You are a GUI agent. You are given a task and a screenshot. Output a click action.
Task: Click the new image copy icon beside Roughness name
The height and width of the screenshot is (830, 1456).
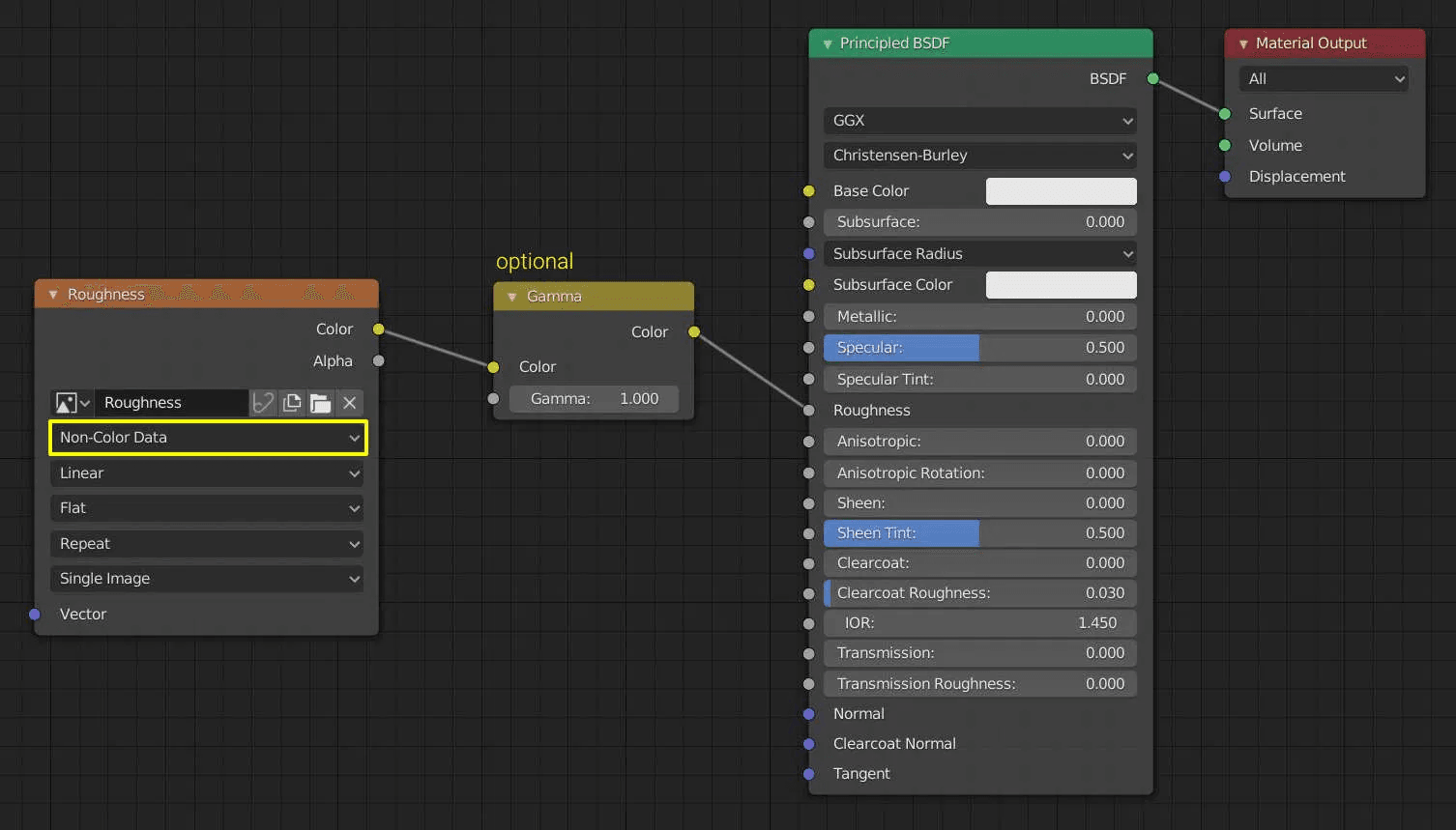pos(292,403)
